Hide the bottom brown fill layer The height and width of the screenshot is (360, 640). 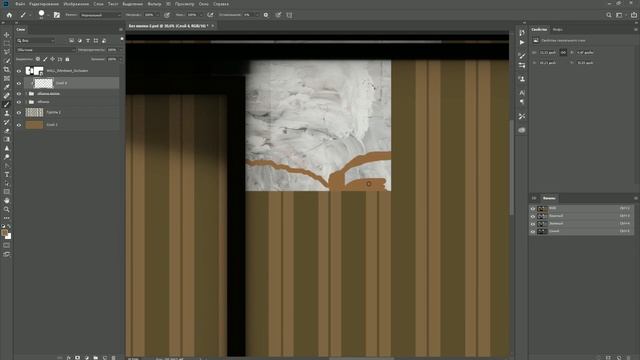(19, 125)
